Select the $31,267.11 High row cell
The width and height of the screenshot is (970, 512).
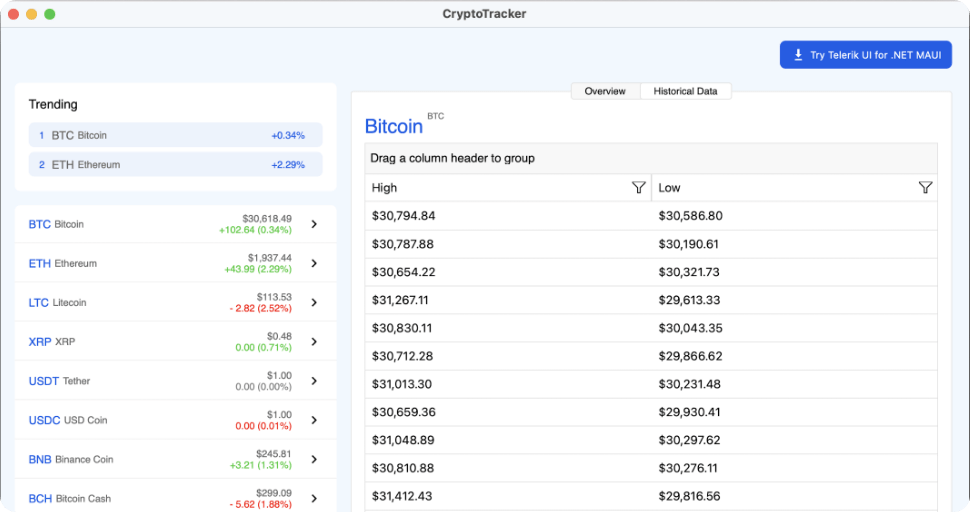click(x=400, y=300)
